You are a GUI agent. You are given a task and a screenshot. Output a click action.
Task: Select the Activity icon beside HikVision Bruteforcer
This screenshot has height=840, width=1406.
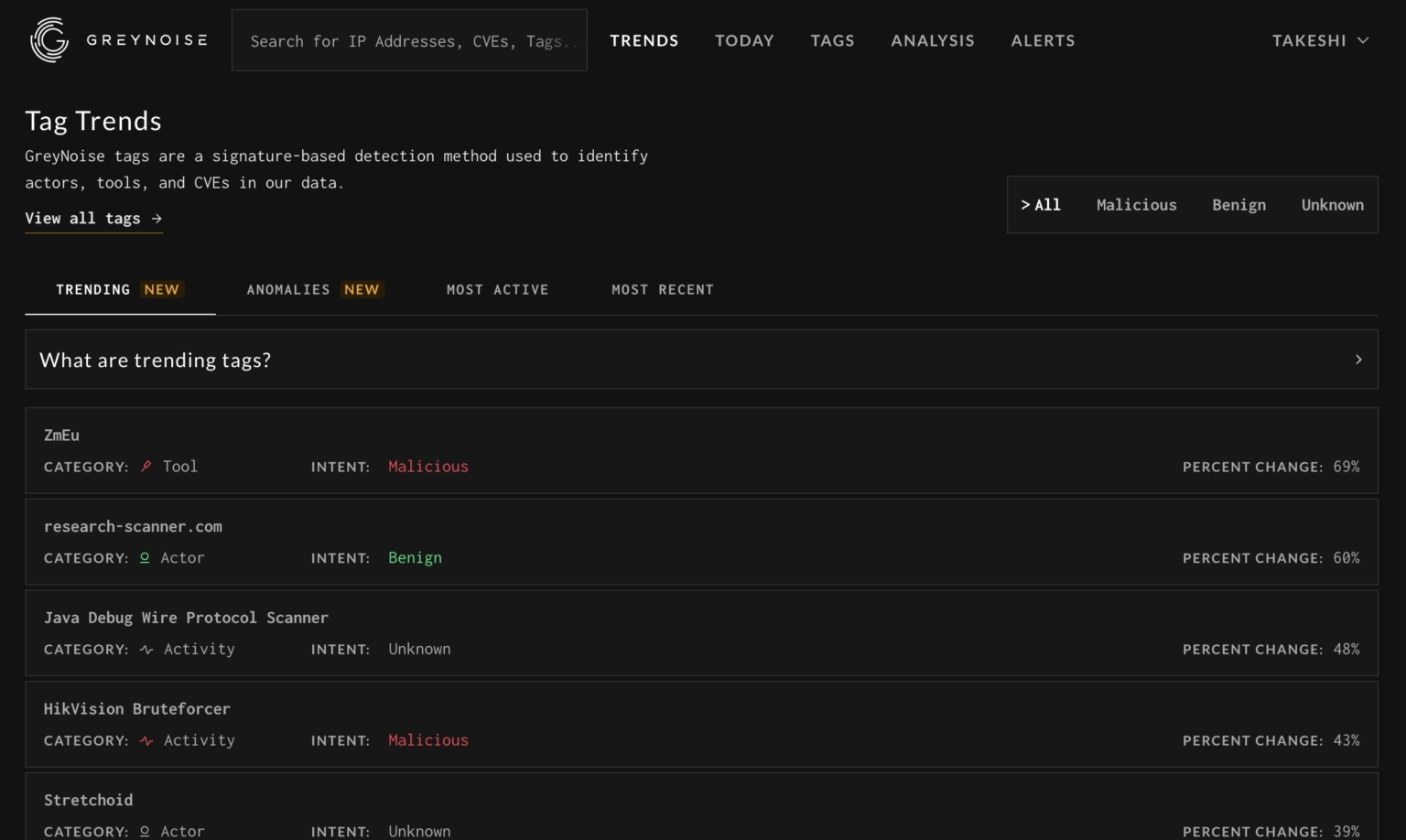click(x=146, y=740)
